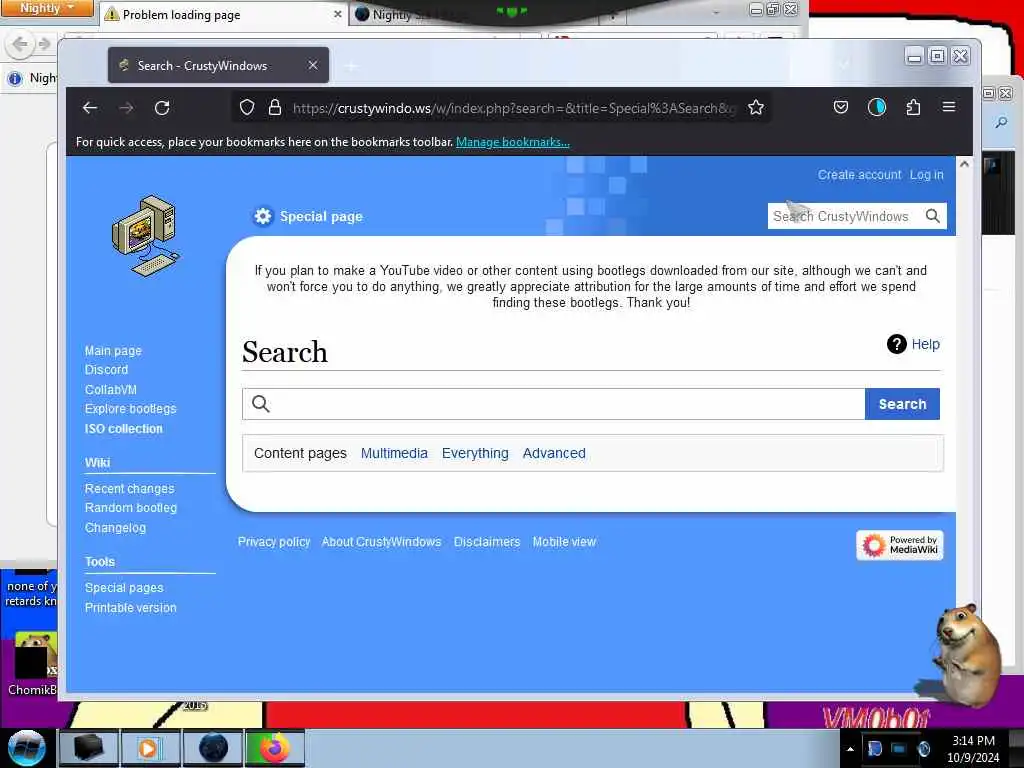Image resolution: width=1024 pixels, height=768 pixels.
Task: Open the ChomikB desktop icon
Action: coord(31,663)
